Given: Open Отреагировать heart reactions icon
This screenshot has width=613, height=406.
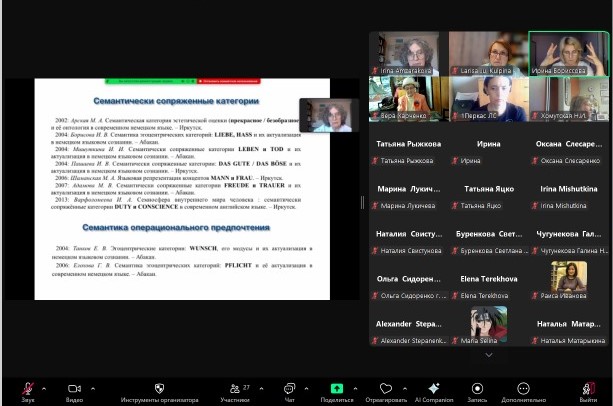Looking at the screenshot, I should click(386, 388).
